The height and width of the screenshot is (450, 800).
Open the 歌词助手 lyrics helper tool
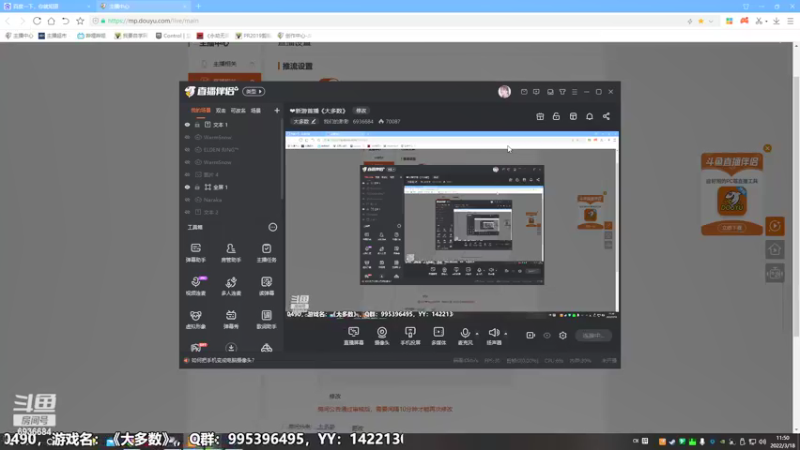[266, 319]
